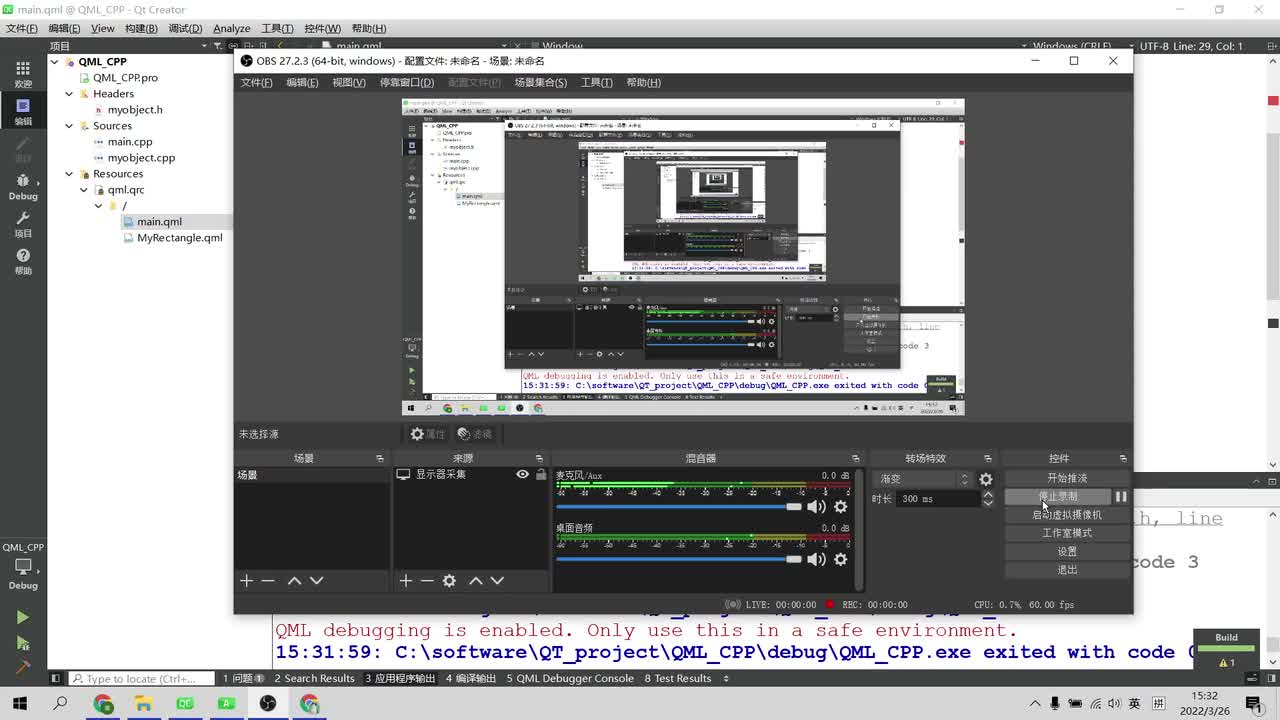Open Windows Start button on the taskbar

click(x=19, y=704)
